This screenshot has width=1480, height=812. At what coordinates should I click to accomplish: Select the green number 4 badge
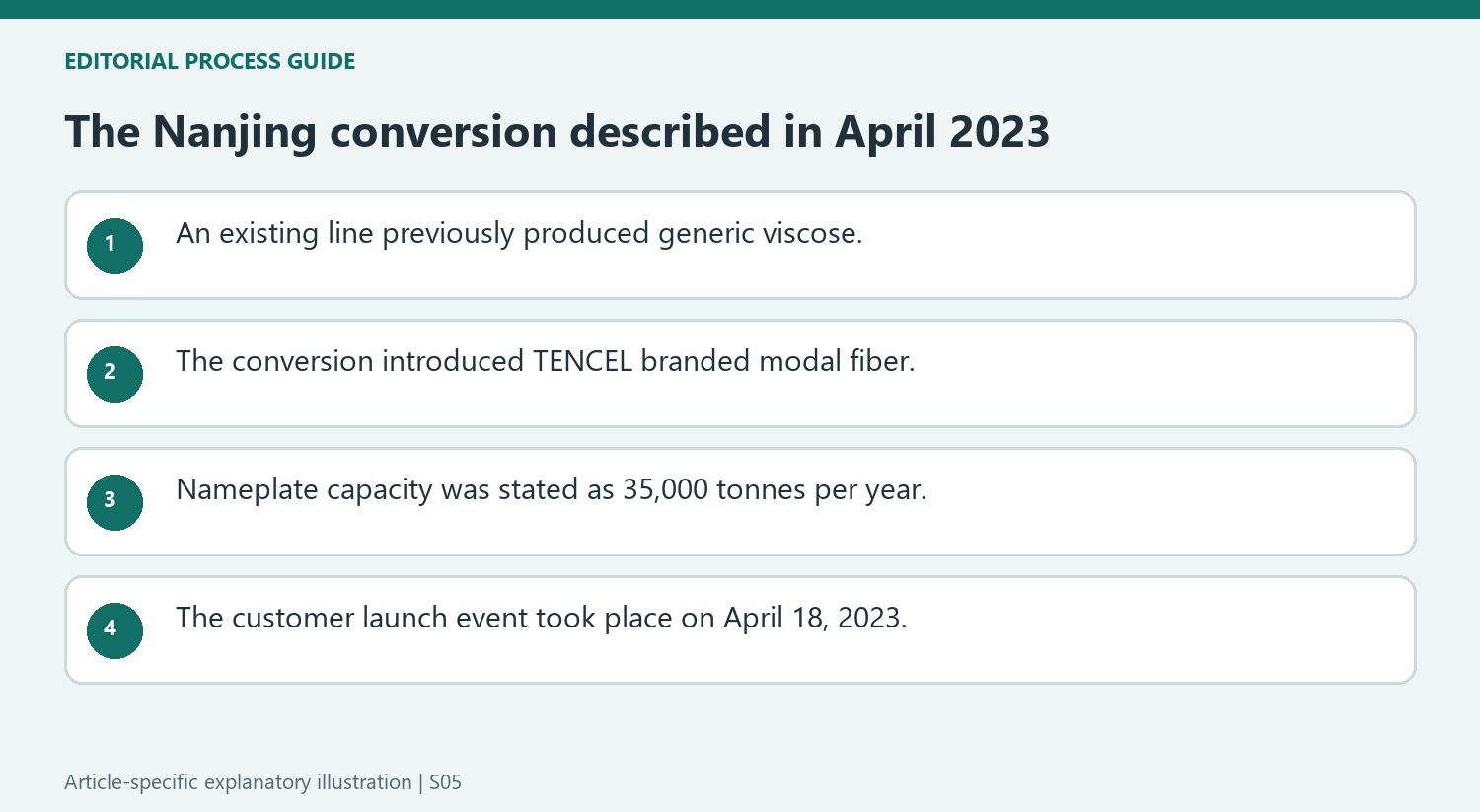point(114,630)
